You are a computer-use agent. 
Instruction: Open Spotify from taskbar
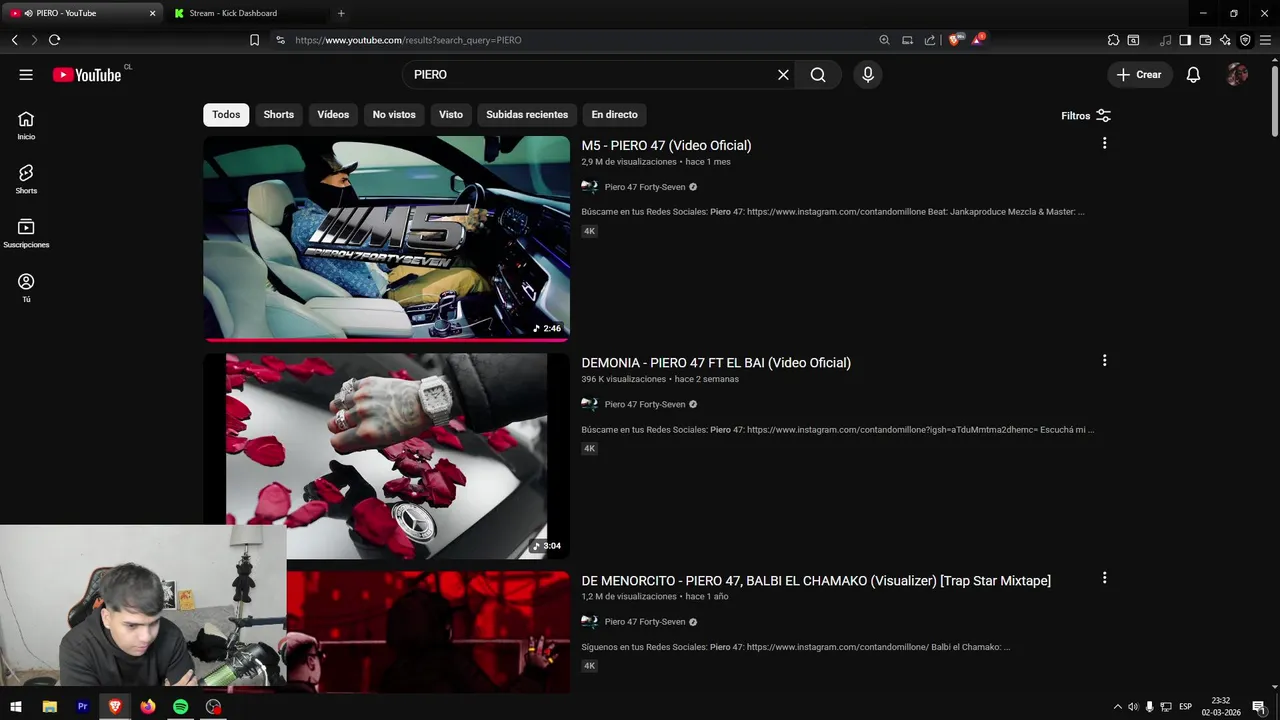[x=180, y=707]
